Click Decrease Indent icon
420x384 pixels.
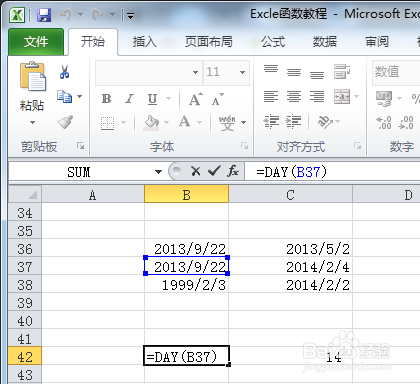pyautogui.click(x=271, y=122)
